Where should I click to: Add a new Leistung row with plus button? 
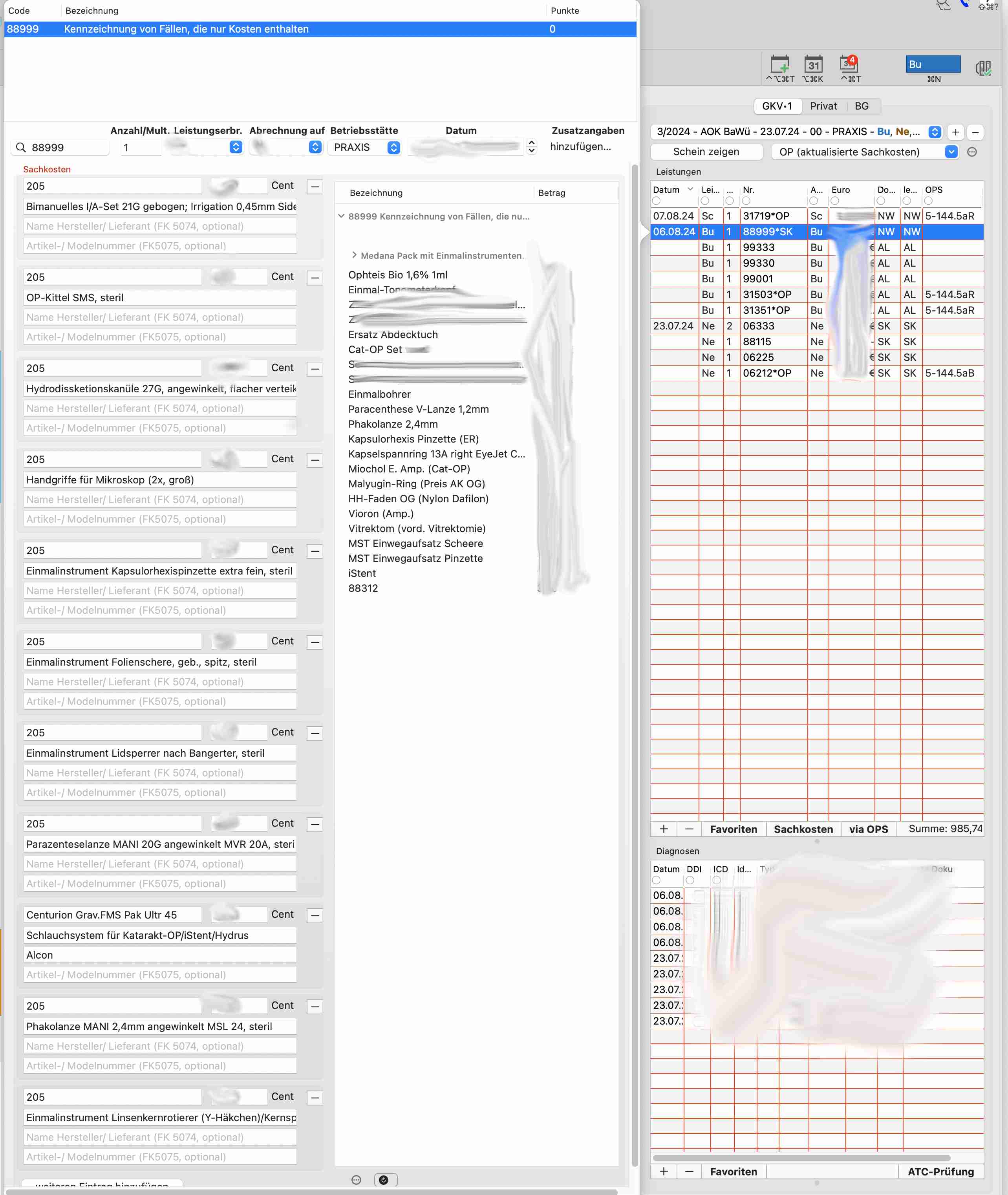[x=664, y=829]
